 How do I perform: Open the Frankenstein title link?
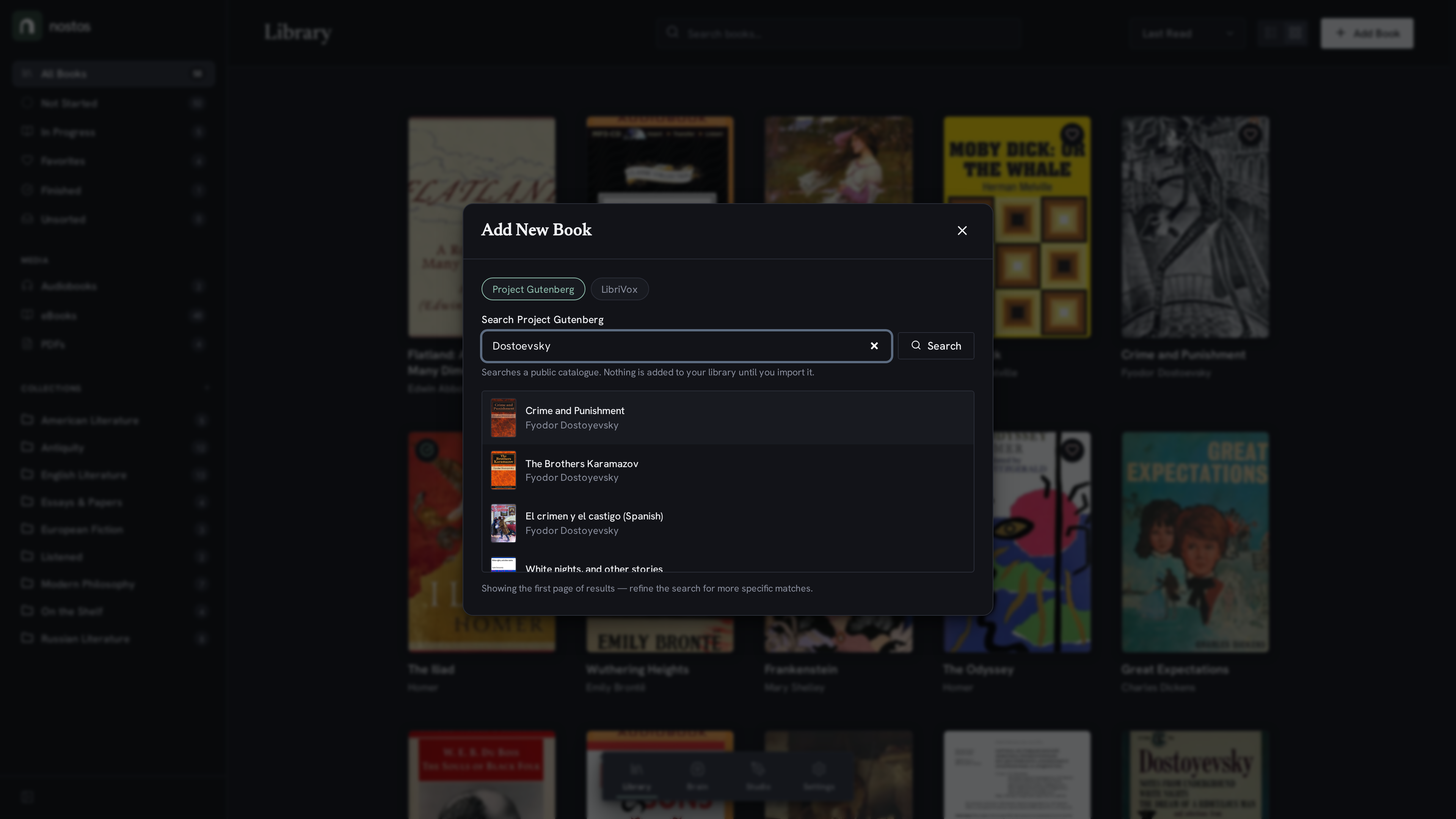[x=801, y=669]
